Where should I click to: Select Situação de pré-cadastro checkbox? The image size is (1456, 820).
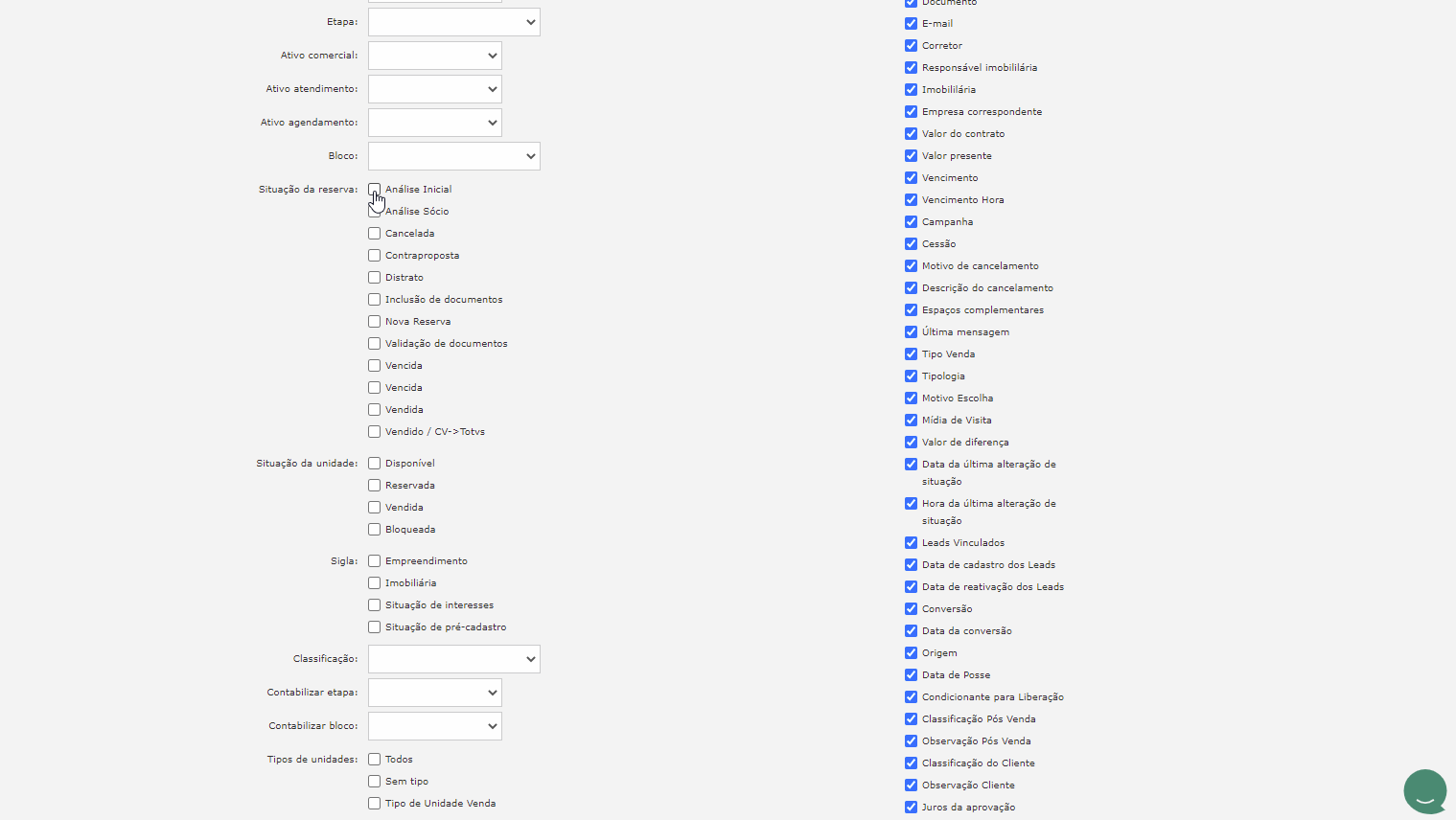pos(375,627)
